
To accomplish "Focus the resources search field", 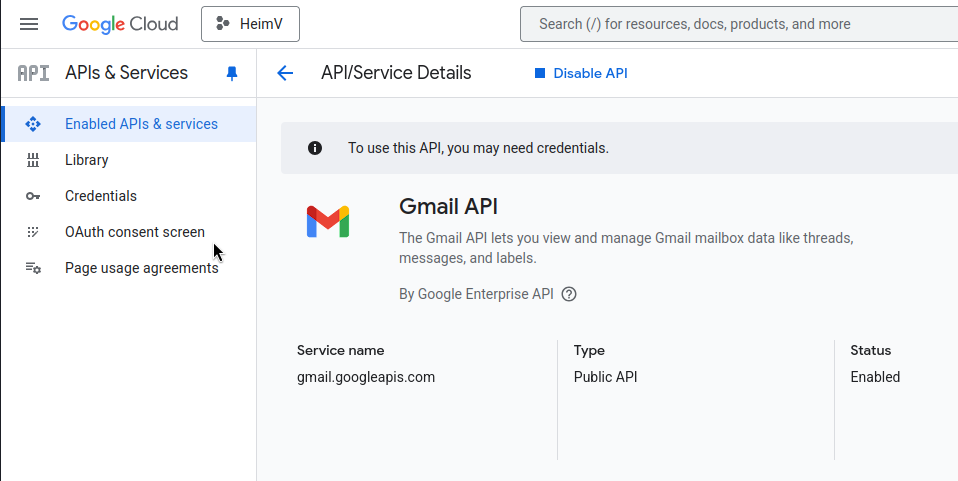I will pos(739,24).
